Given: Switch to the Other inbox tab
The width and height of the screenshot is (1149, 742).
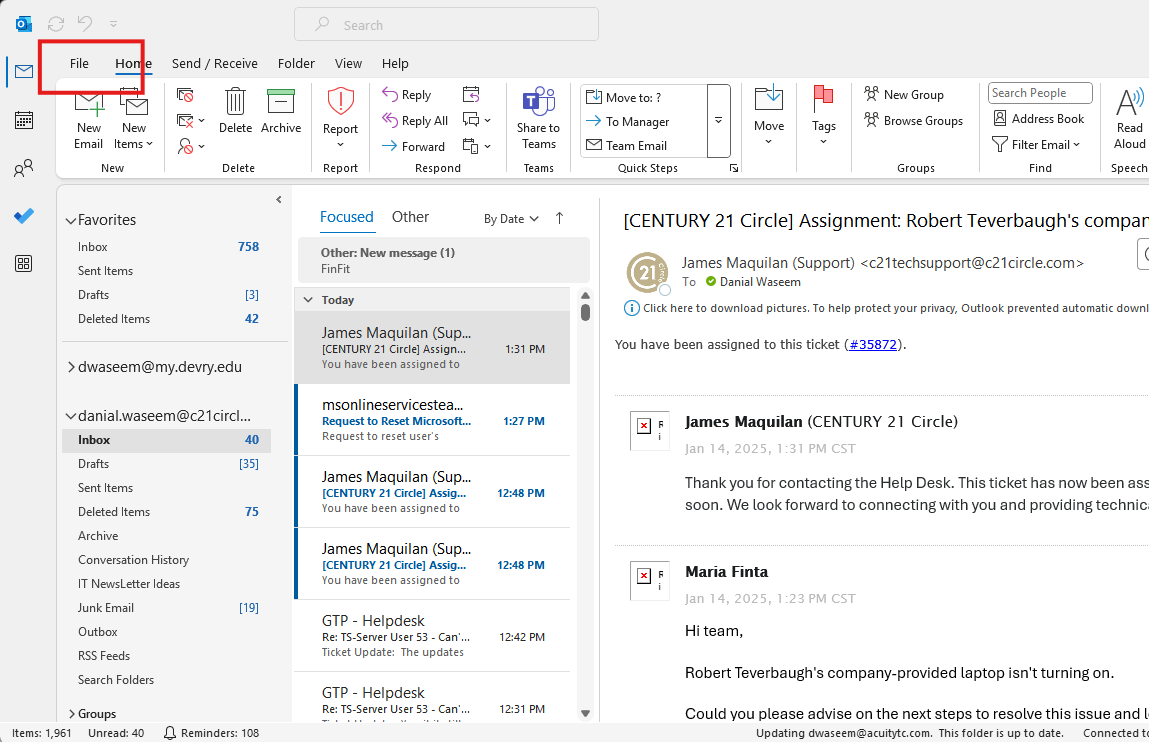Looking at the screenshot, I should pos(410,217).
